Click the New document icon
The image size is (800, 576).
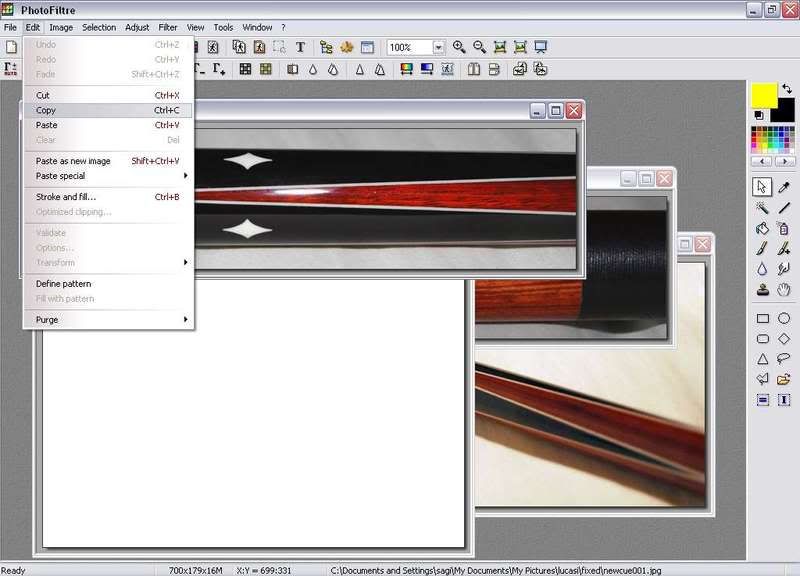(x=11, y=47)
